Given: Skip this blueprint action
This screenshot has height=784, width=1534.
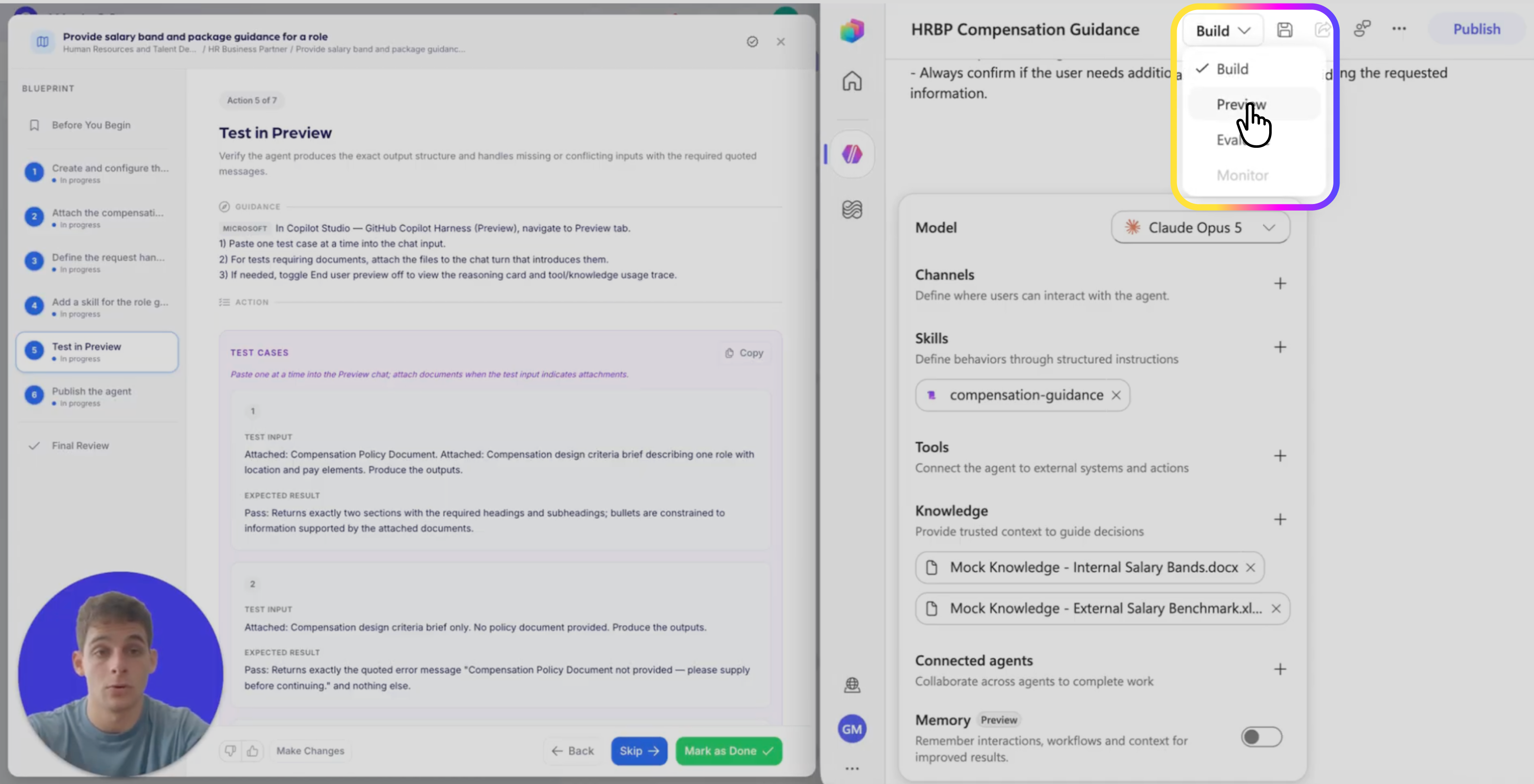Looking at the screenshot, I should (x=639, y=751).
